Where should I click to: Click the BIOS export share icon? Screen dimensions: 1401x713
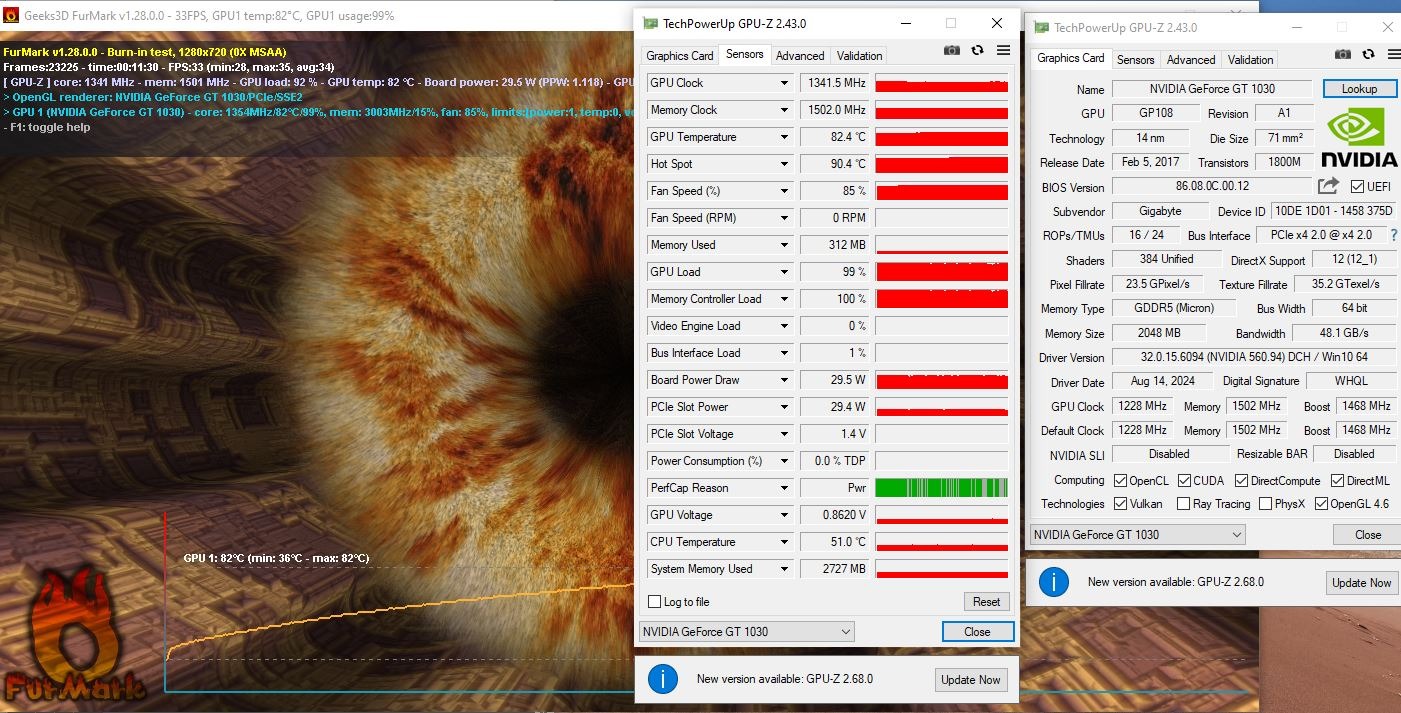click(1328, 186)
